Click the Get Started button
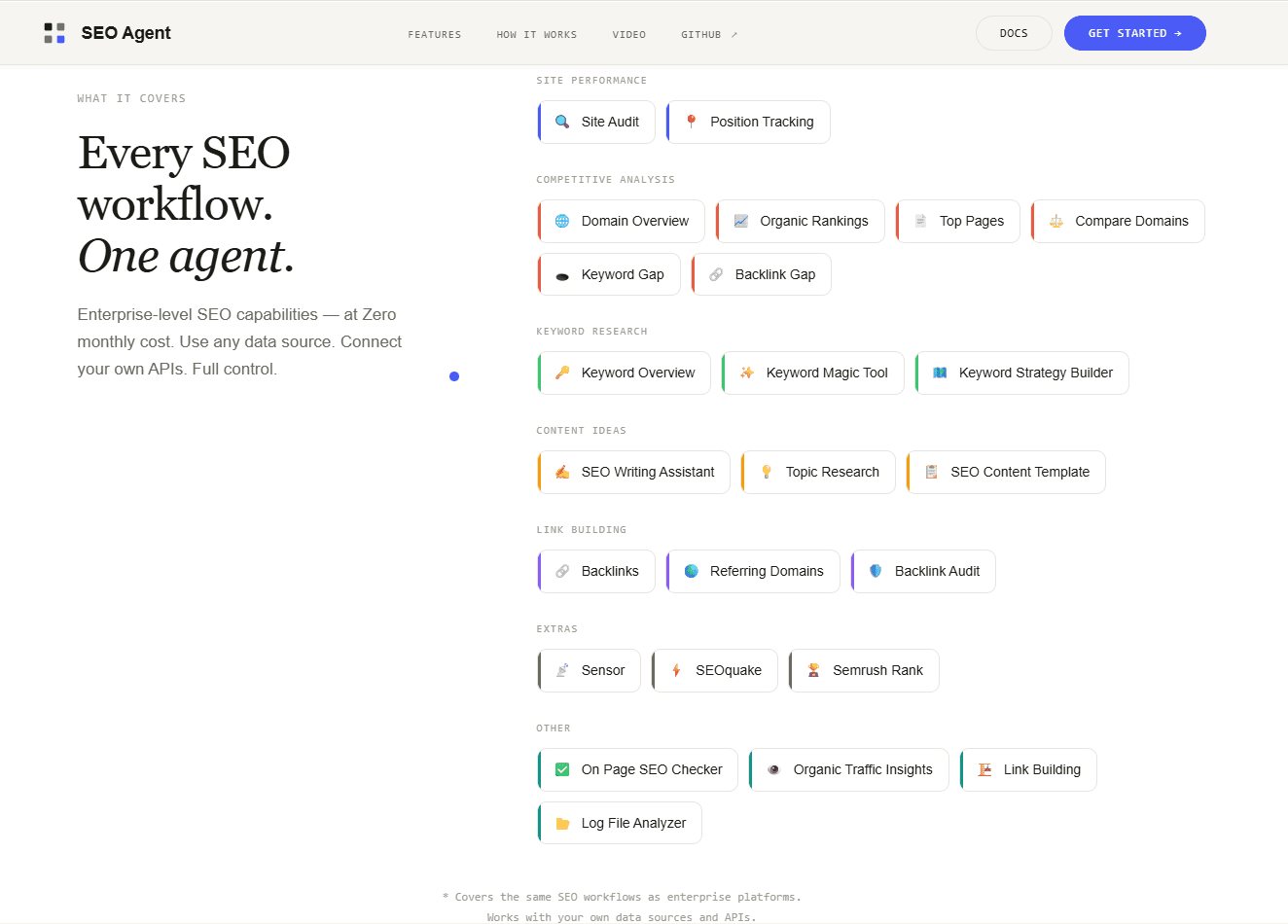 pyautogui.click(x=1135, y=33)
